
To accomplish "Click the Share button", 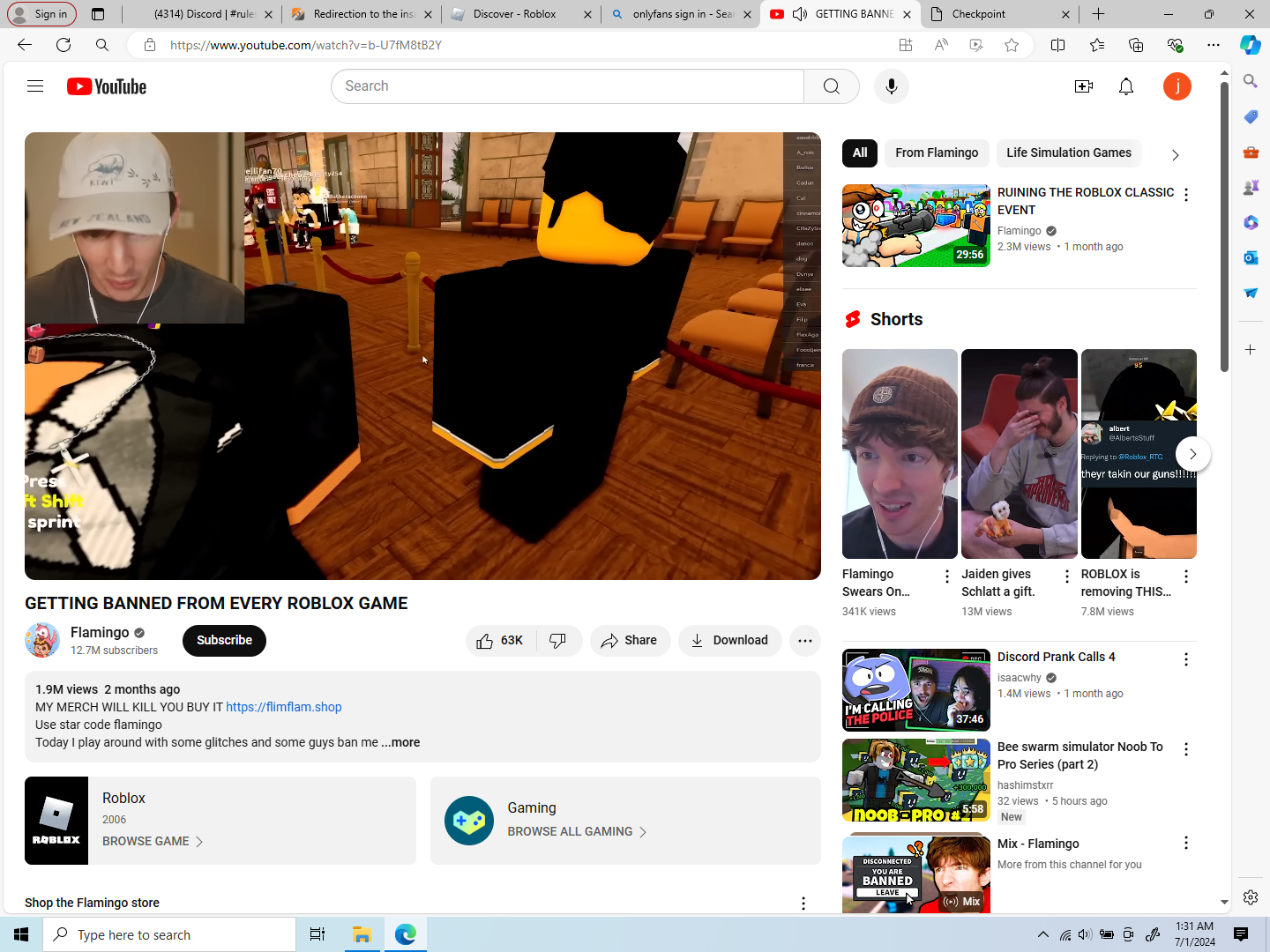I will 630,641.
